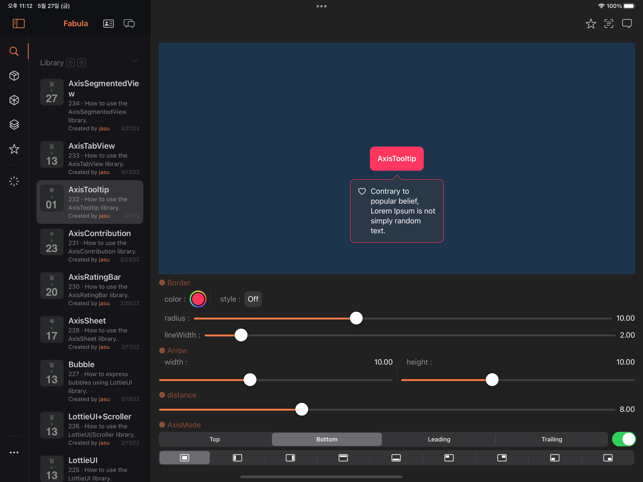Screen dimensions: 643x482
Task: Toggle the sidebar panel icon
Action: coord(18,23)
